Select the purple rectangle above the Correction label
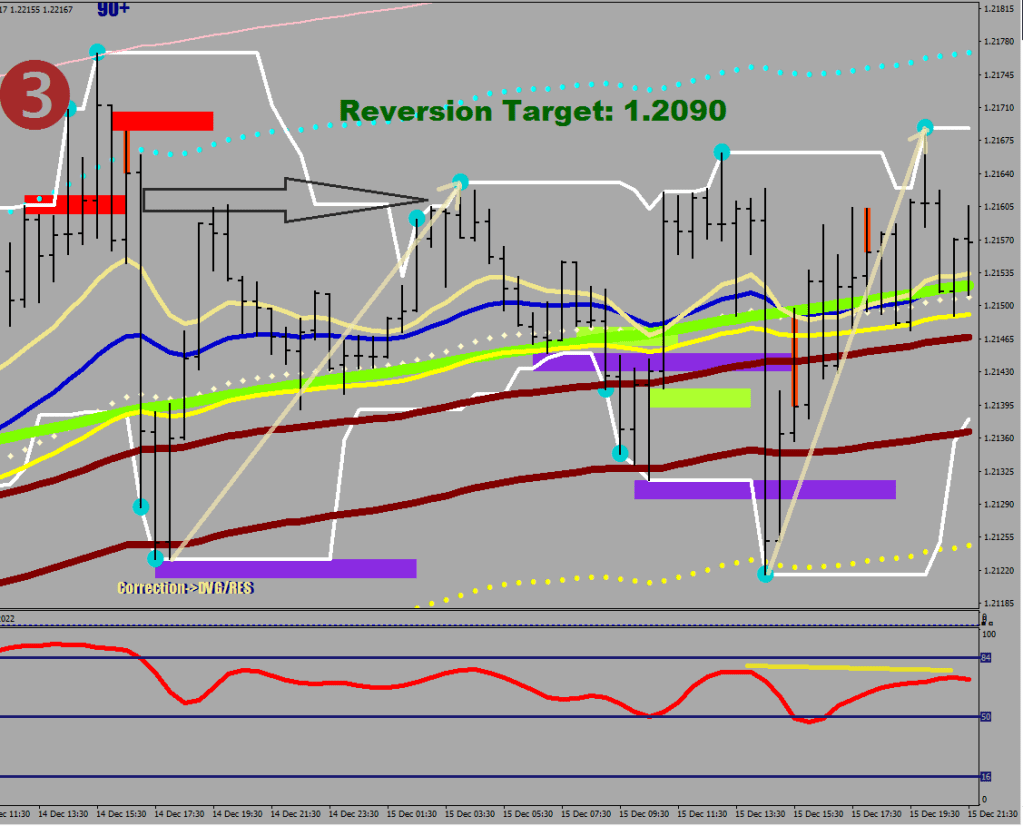1023x826 pixels. (x=286, y=568)
